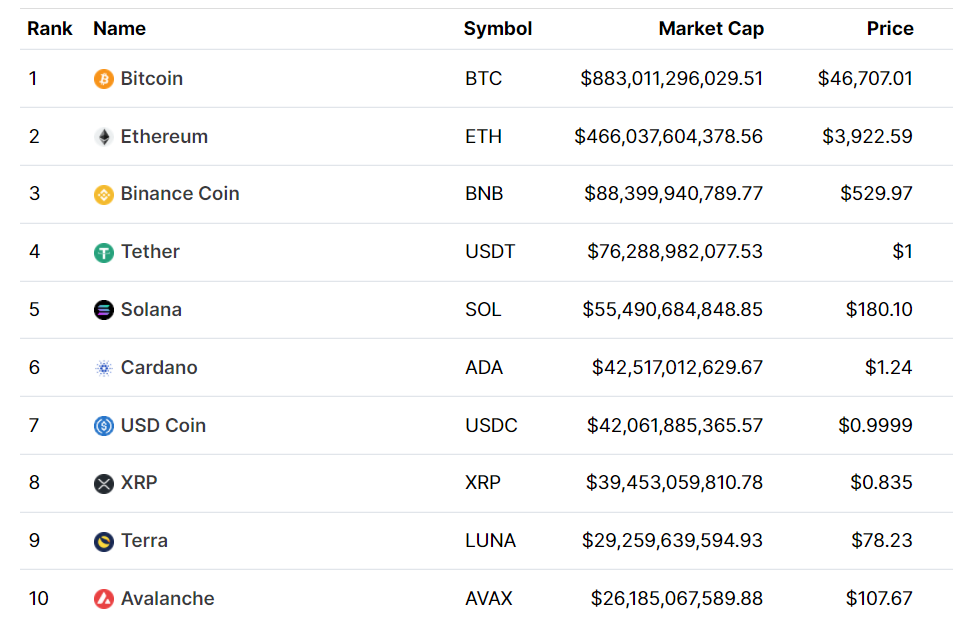Click the Name column header

pyautogui.click(x=119, y=29)
